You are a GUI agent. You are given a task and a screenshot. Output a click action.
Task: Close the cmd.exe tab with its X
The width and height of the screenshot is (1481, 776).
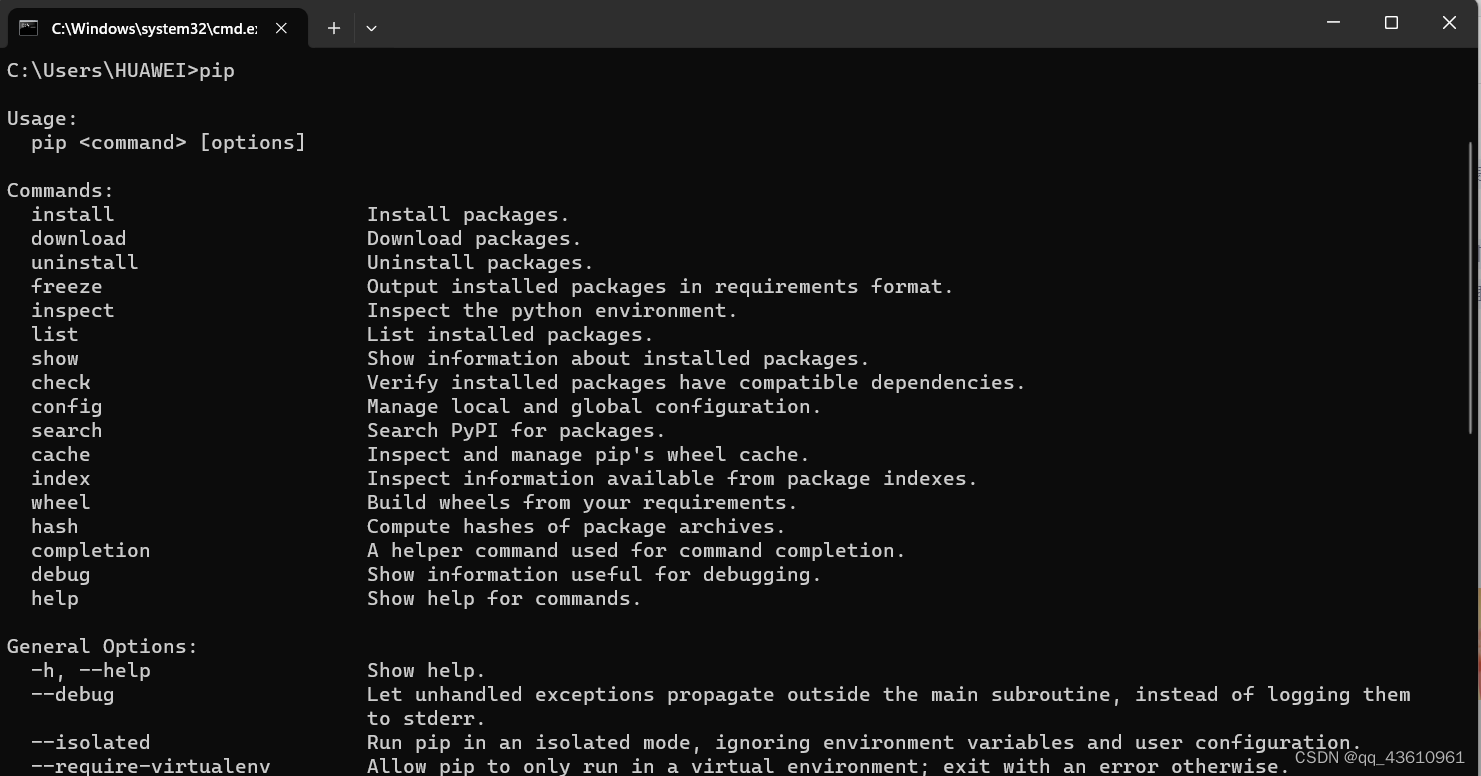click(x=280, y=28)
